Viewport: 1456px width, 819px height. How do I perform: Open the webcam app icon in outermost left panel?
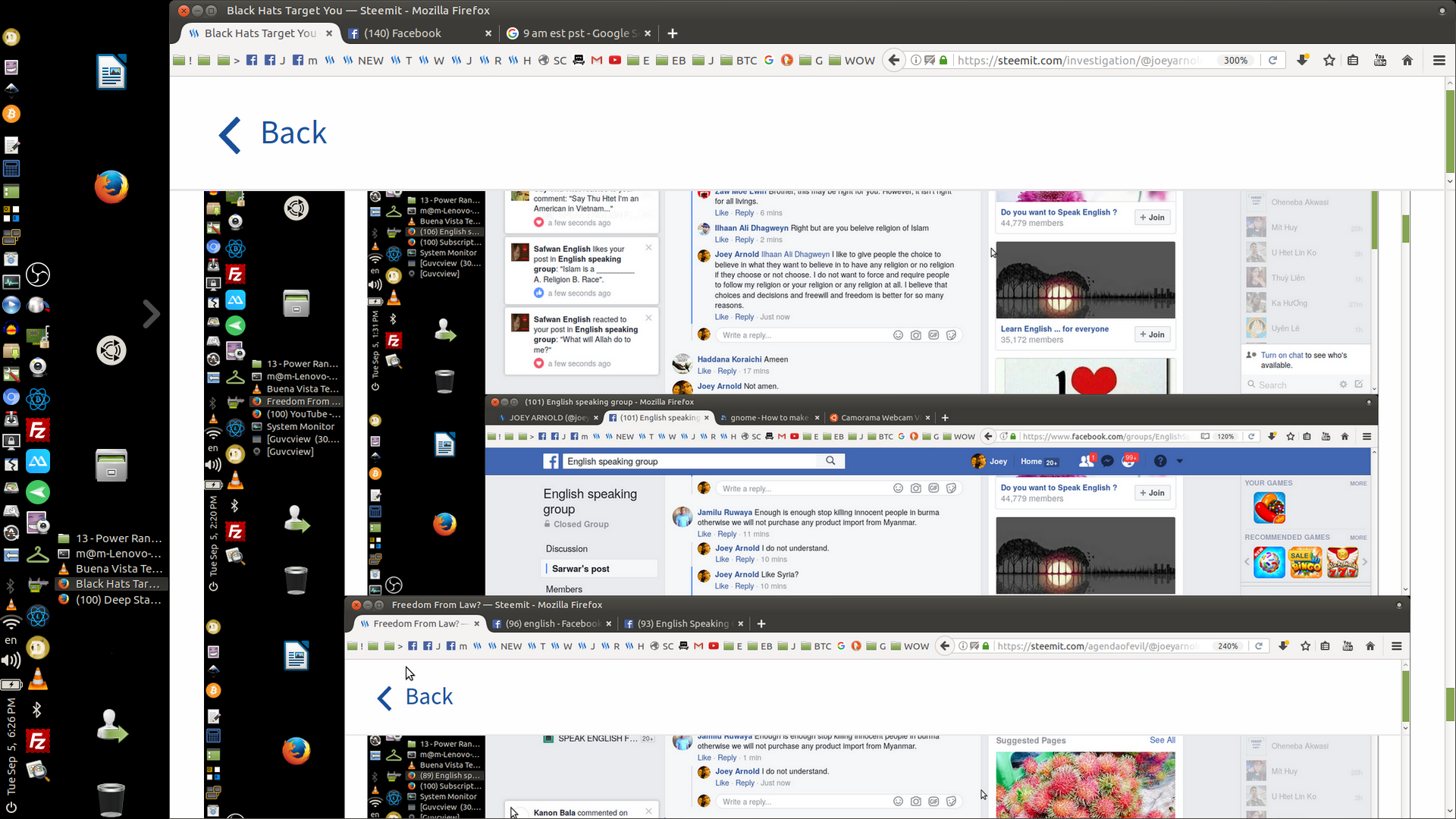(38, 368)
